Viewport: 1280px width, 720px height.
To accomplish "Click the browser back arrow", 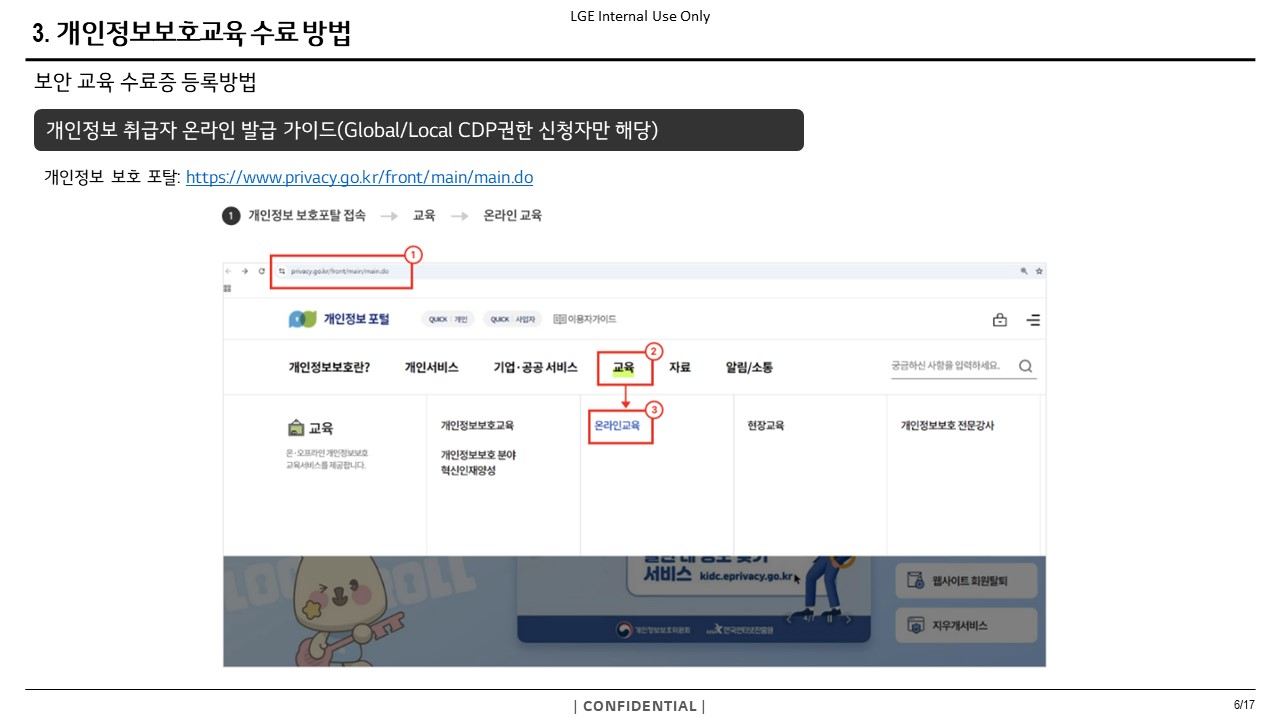I will coord(229,271).
